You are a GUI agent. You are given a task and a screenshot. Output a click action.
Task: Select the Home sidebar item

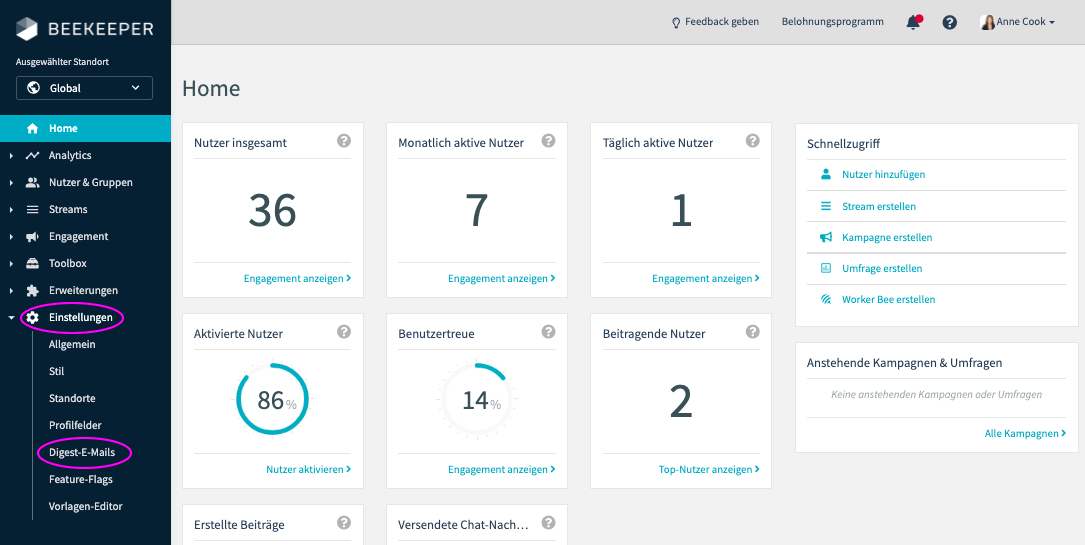click(x=63, y=128)
